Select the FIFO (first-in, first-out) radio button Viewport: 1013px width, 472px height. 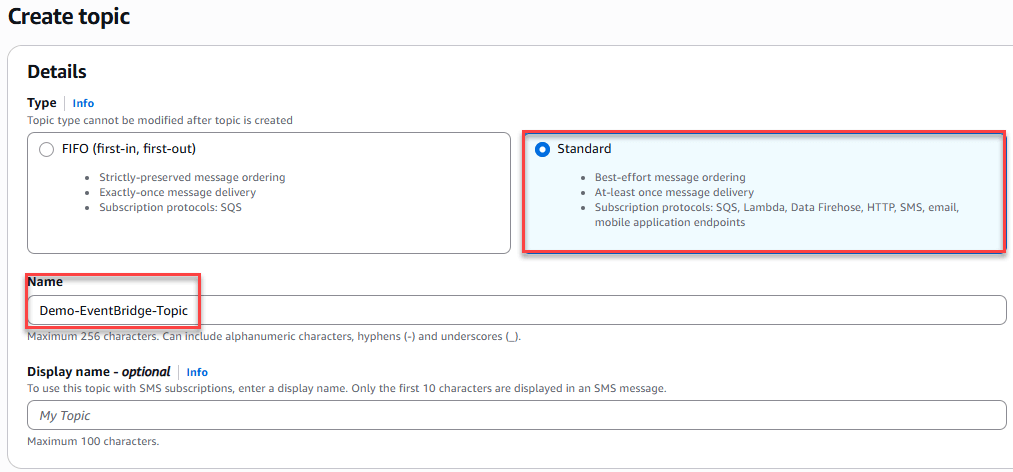pos(46,149)
